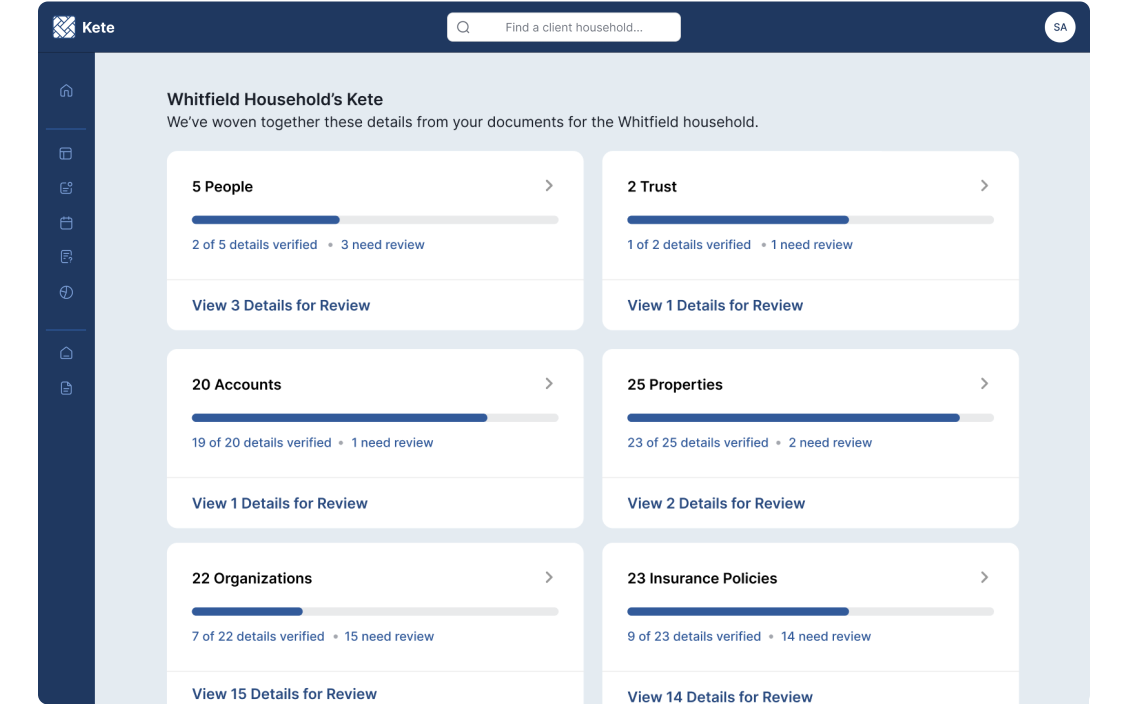Open the notes with notification icon in sidebar
1128x704 pixels.
(x=66, y=188)
